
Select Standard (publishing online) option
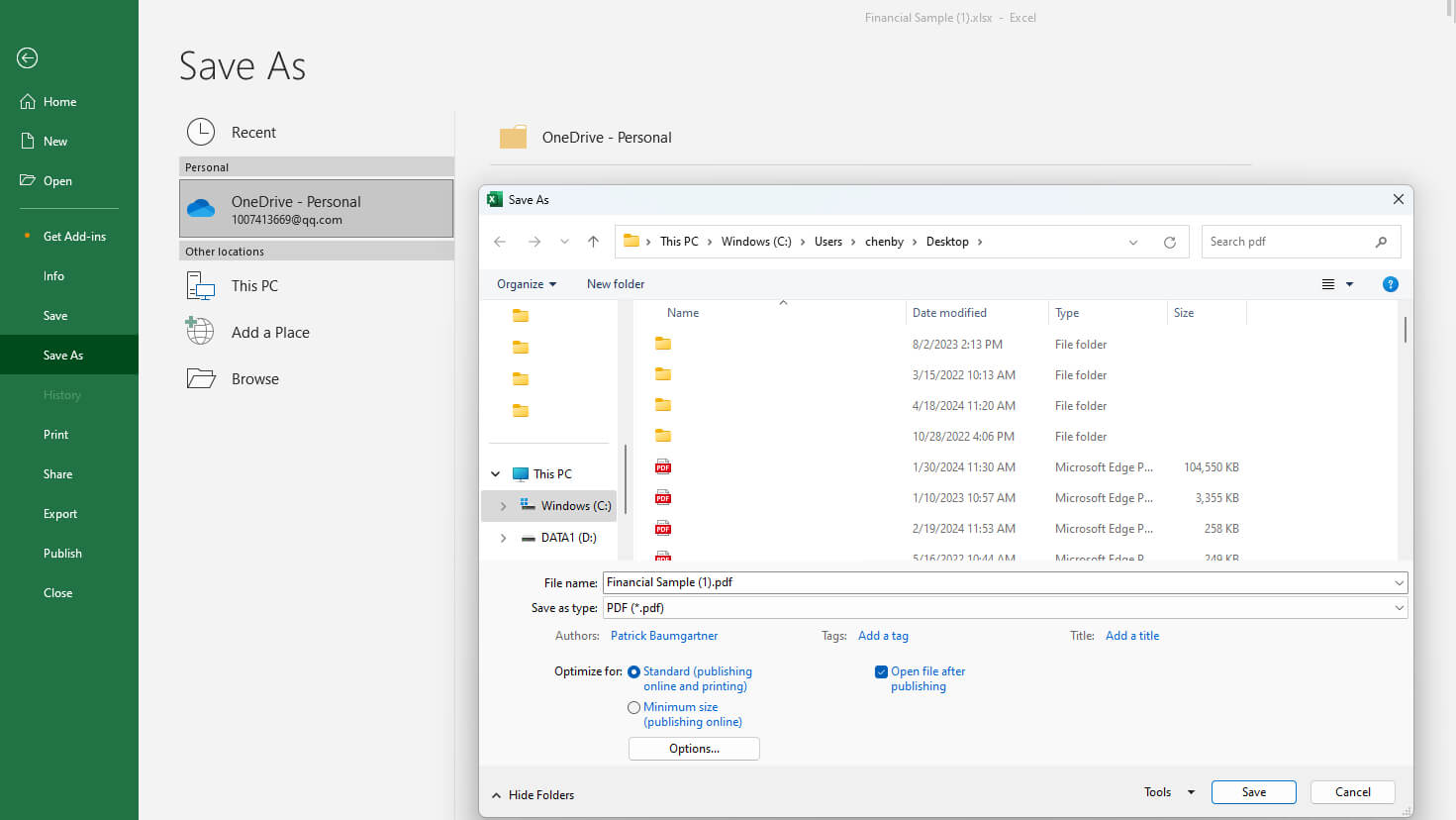[633, 671]
